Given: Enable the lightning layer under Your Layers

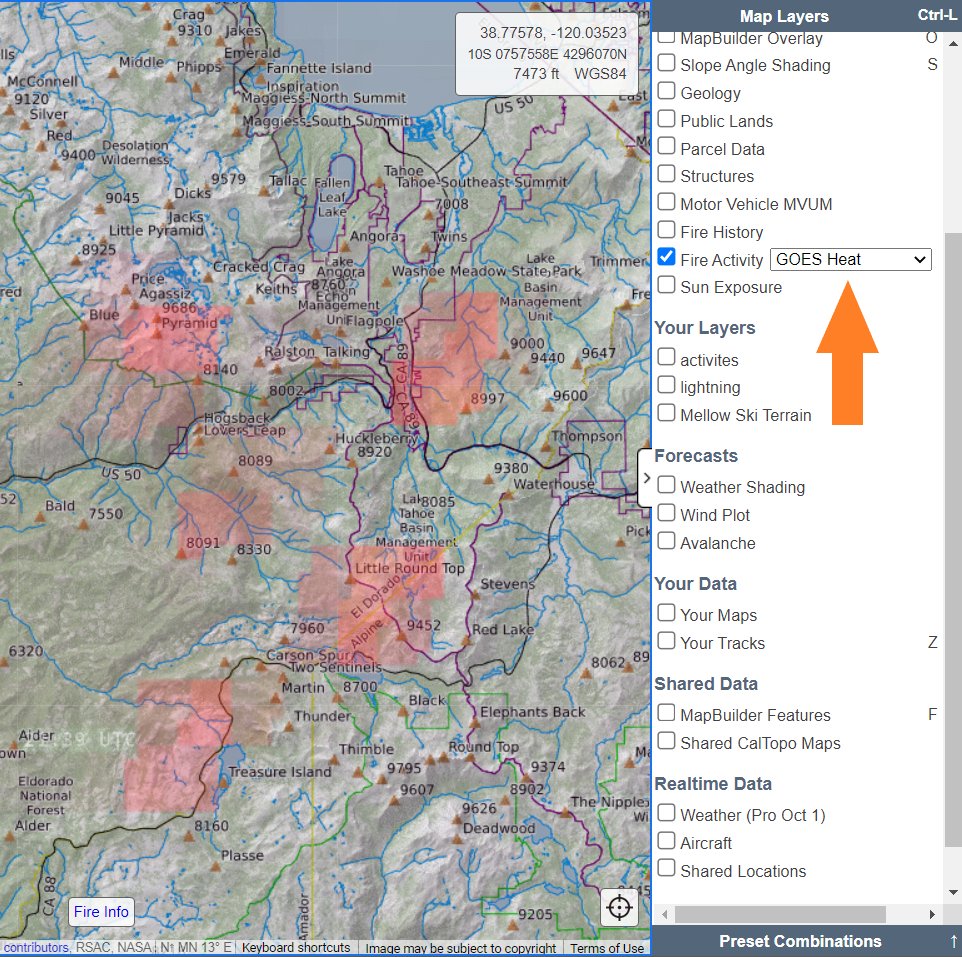Looking at the screenshot, I should point(666,387).
